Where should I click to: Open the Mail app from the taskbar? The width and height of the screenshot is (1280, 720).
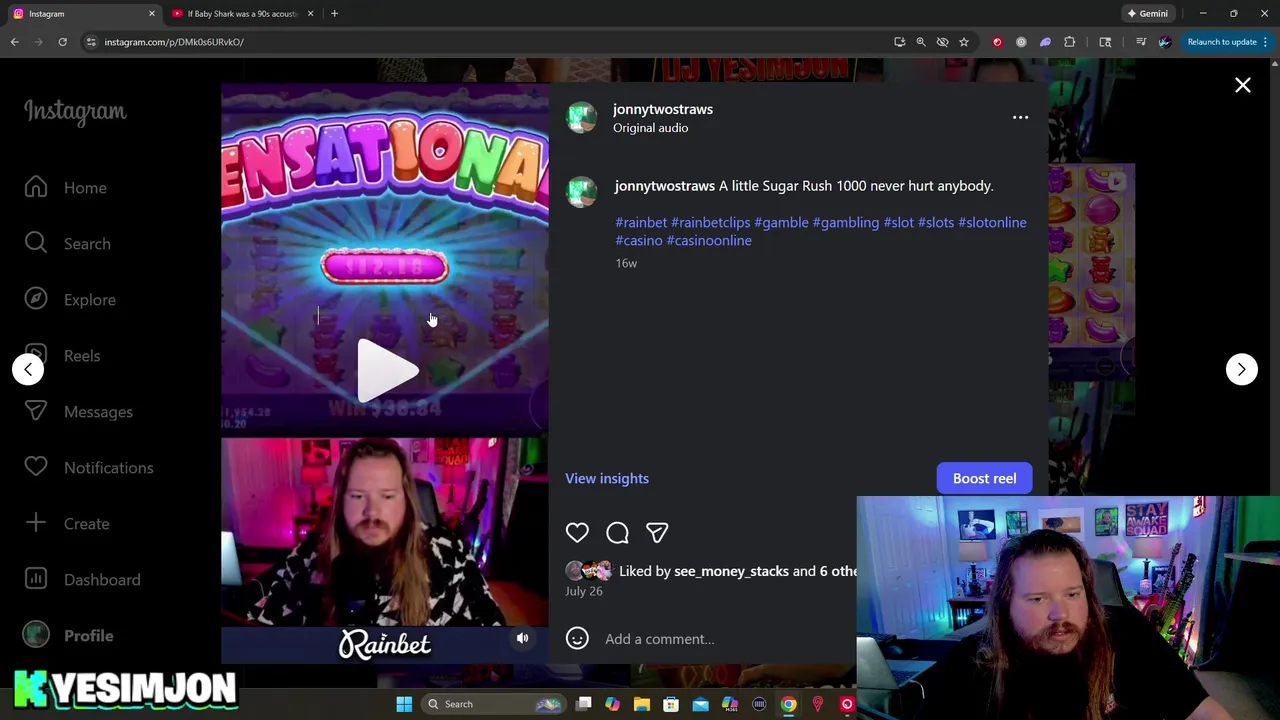(700, 704)
